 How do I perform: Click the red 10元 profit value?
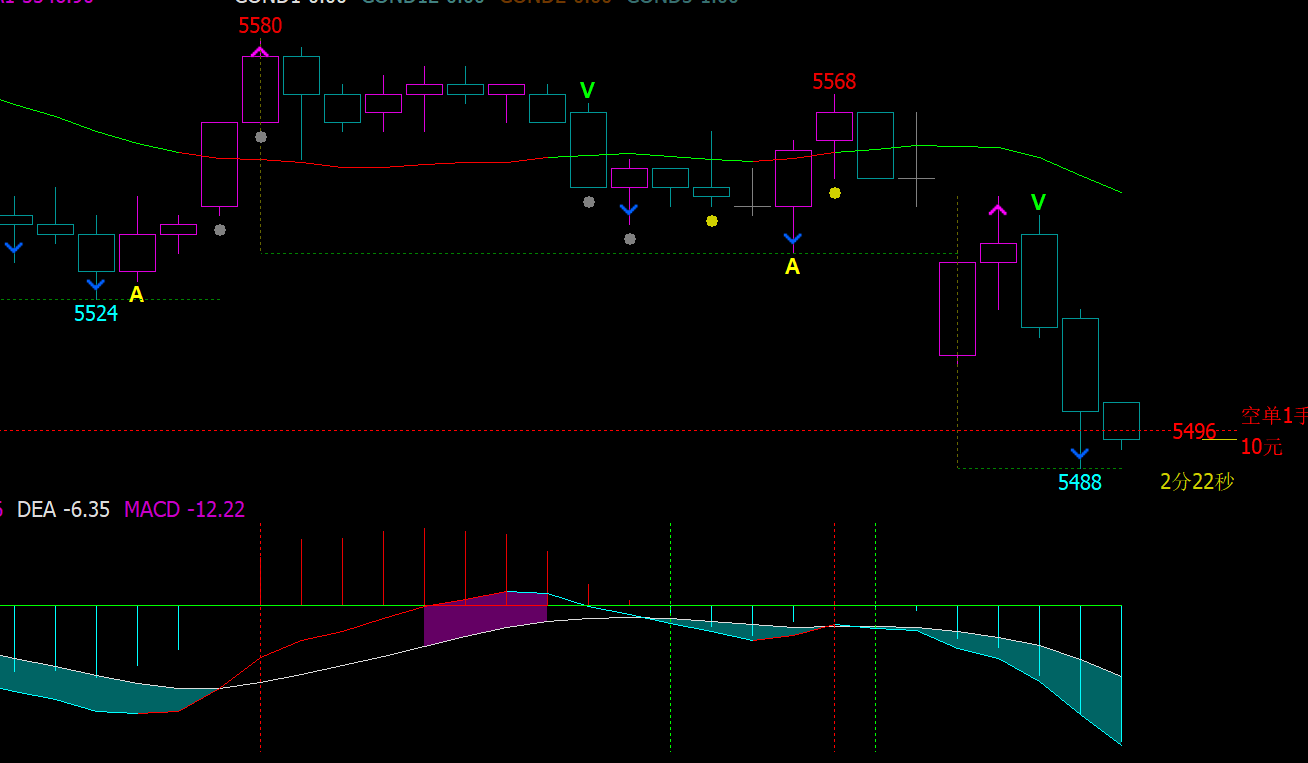[1261, 447]
